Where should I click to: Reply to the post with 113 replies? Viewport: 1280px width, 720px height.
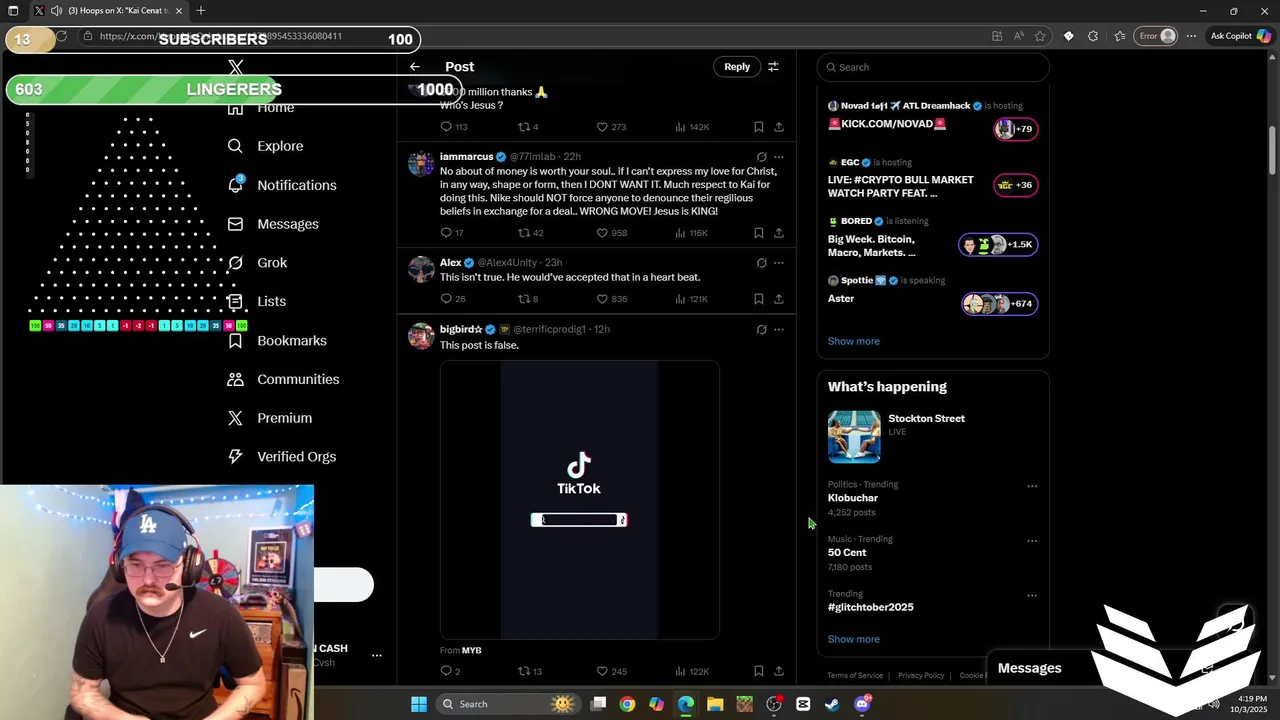(x=454, y=127)
